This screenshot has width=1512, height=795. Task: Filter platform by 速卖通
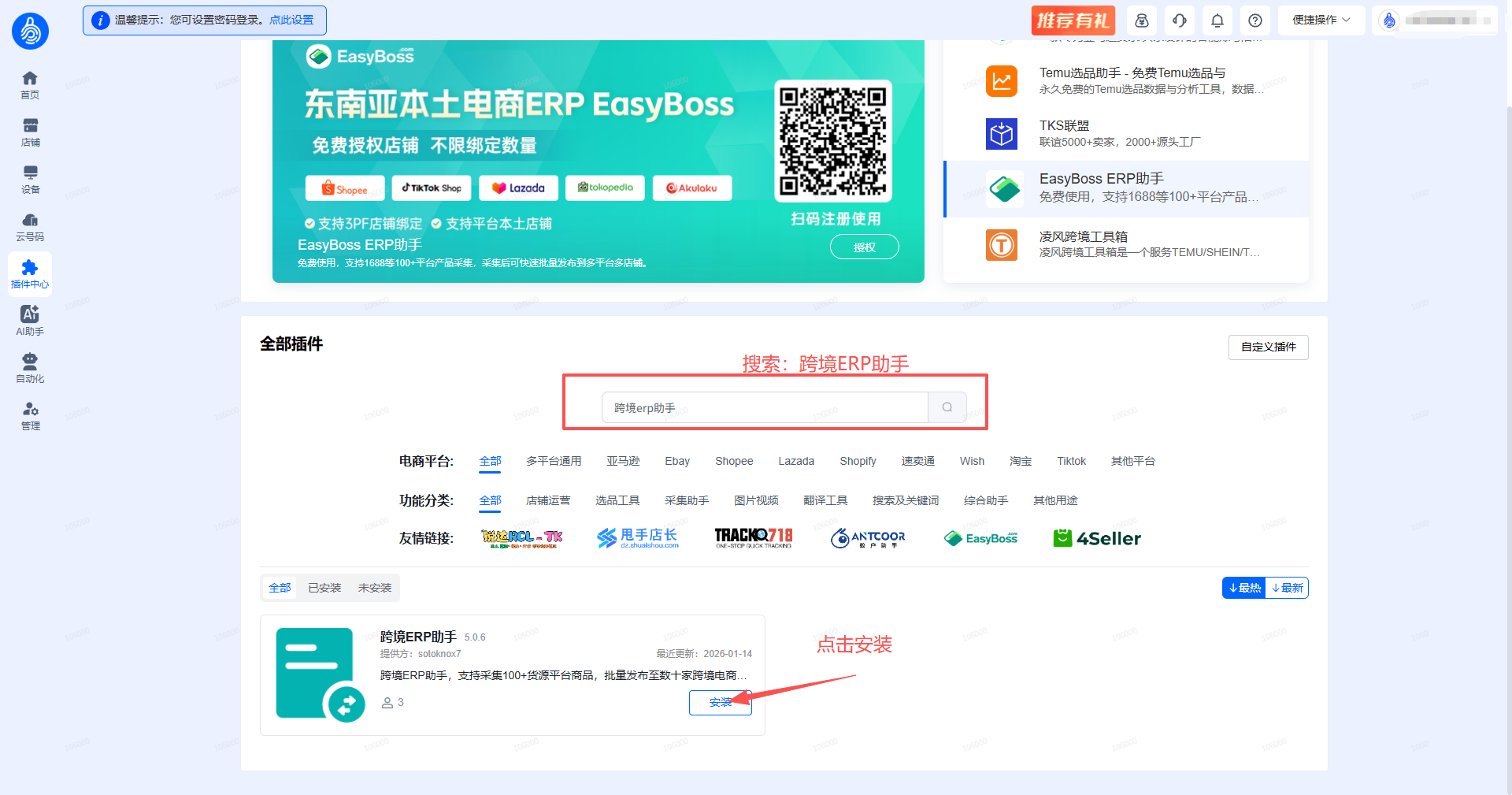point(918,461)
